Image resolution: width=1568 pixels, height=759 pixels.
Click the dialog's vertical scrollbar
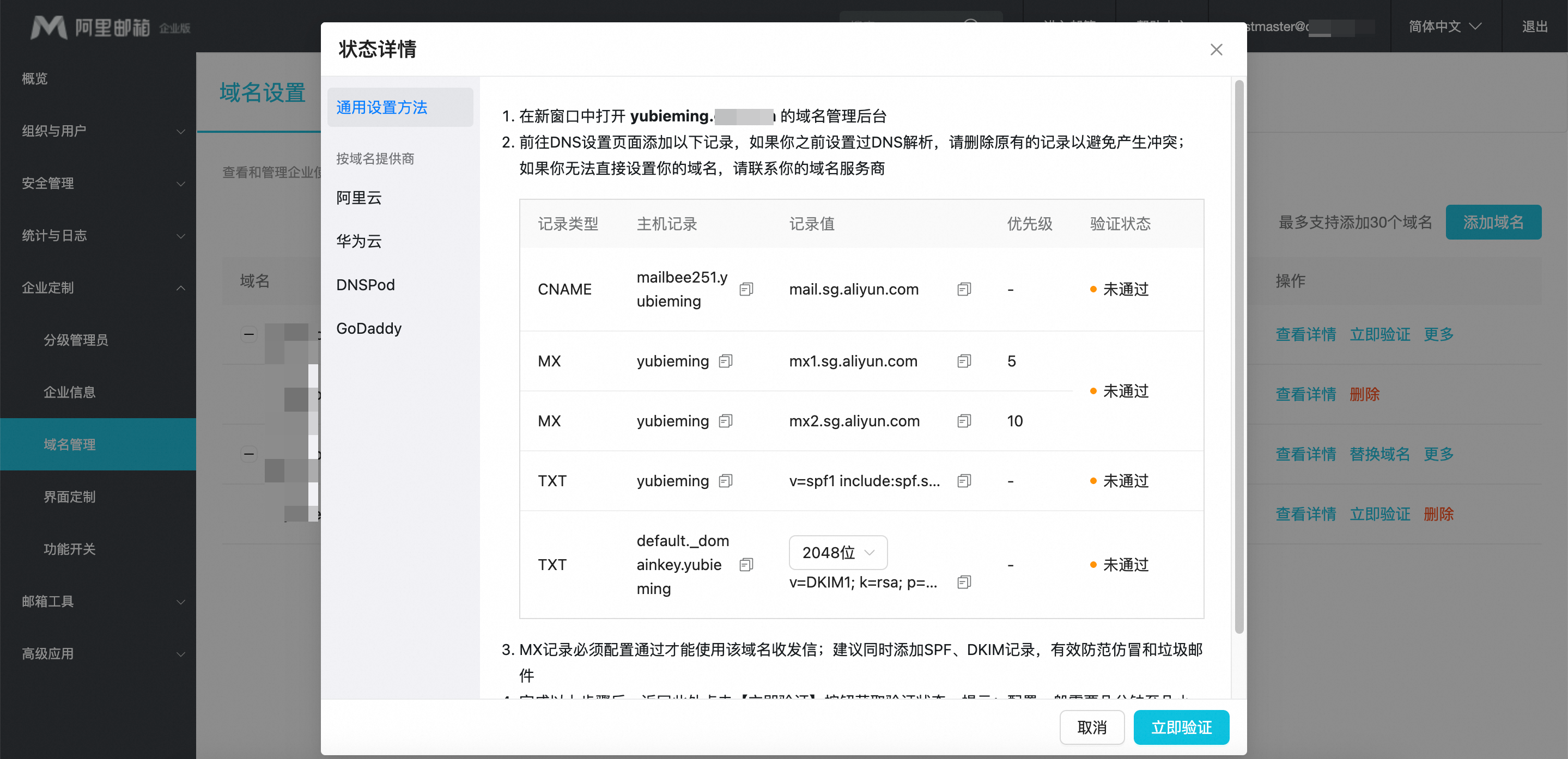click(x=1239, y=357)
